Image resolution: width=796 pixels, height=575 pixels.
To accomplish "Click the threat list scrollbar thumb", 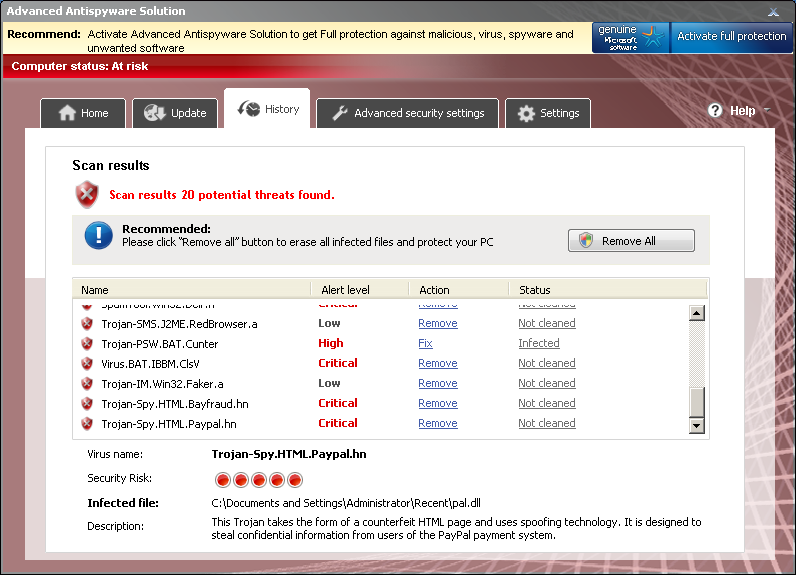I will coord(696,402).
